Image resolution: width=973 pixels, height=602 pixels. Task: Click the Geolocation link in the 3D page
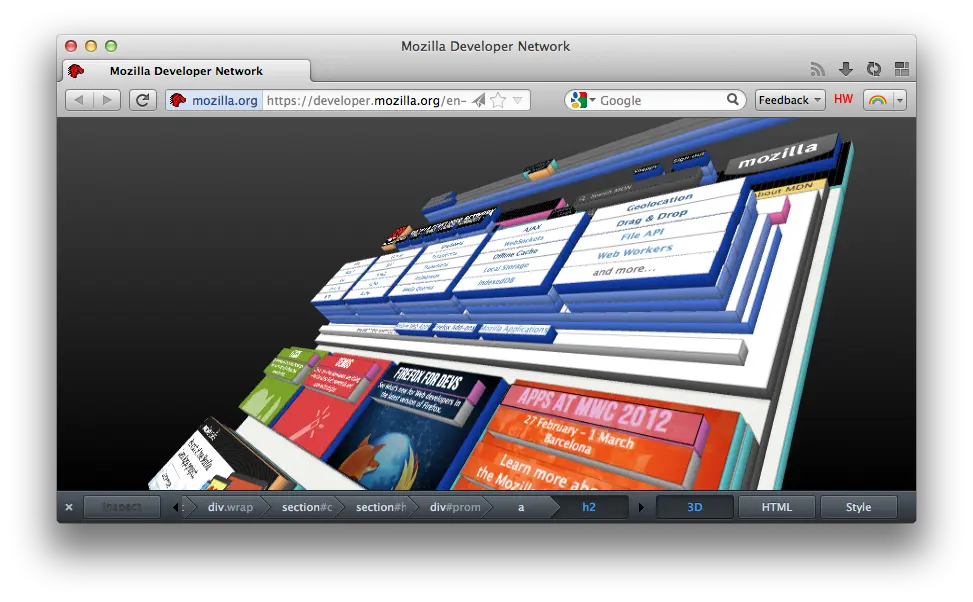[659, 202]
